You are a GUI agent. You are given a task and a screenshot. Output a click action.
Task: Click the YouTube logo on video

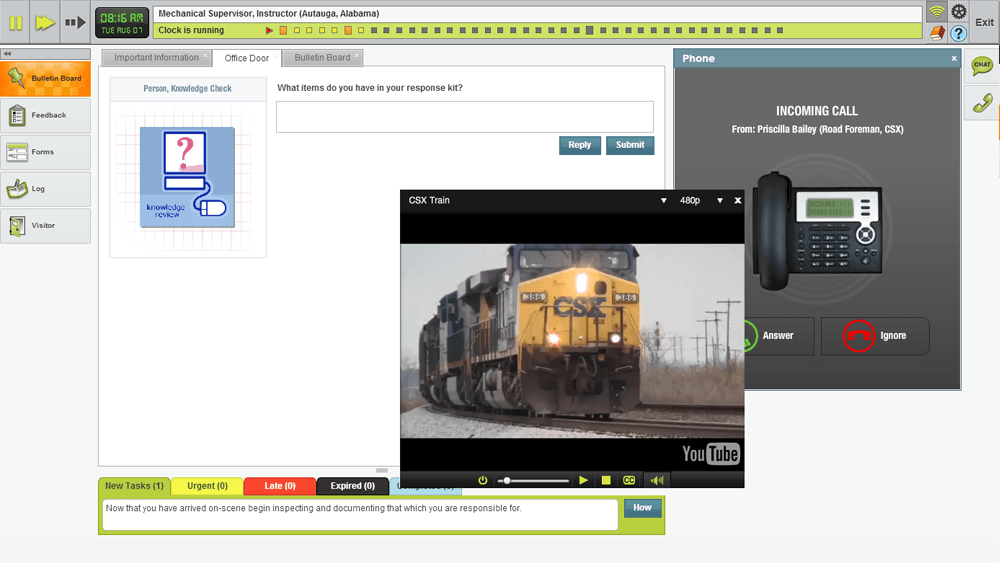(710, 454)
